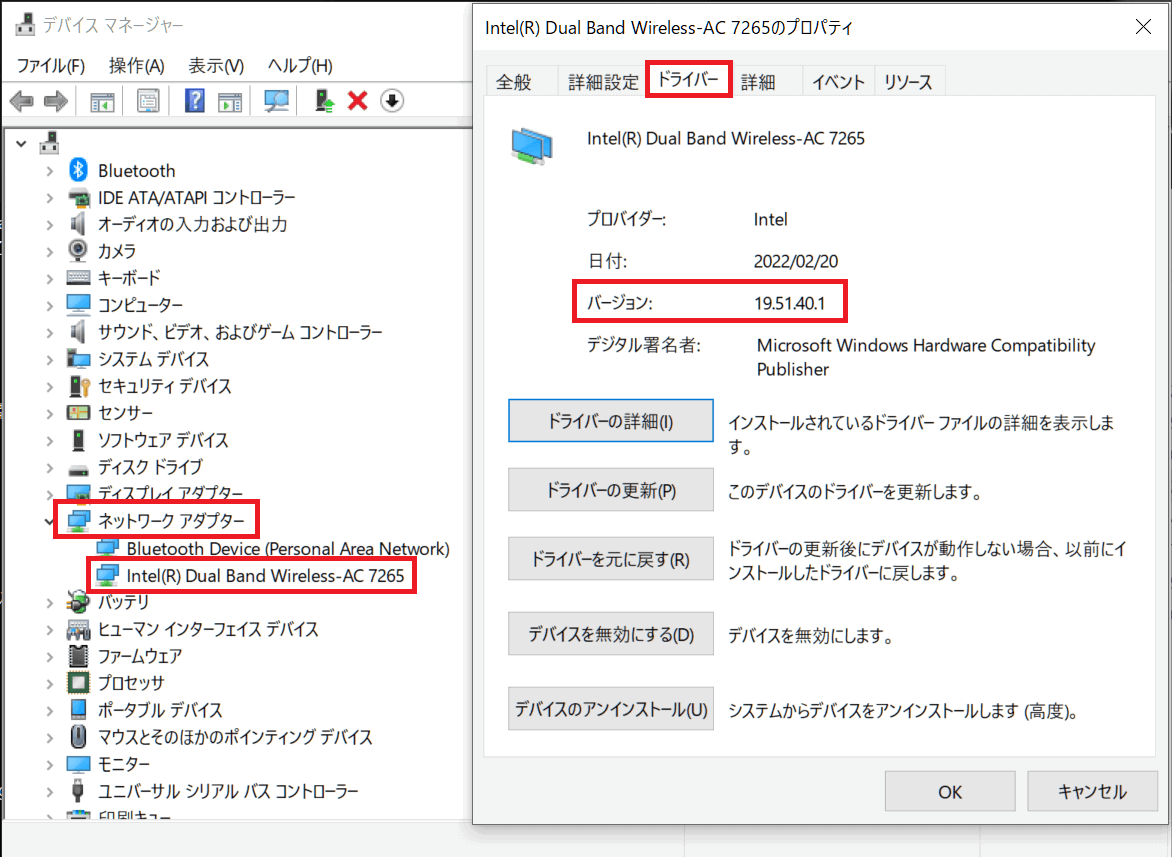Click the キャンセル button
This screenshot has width=1172, height=857.
point(1092,791)
